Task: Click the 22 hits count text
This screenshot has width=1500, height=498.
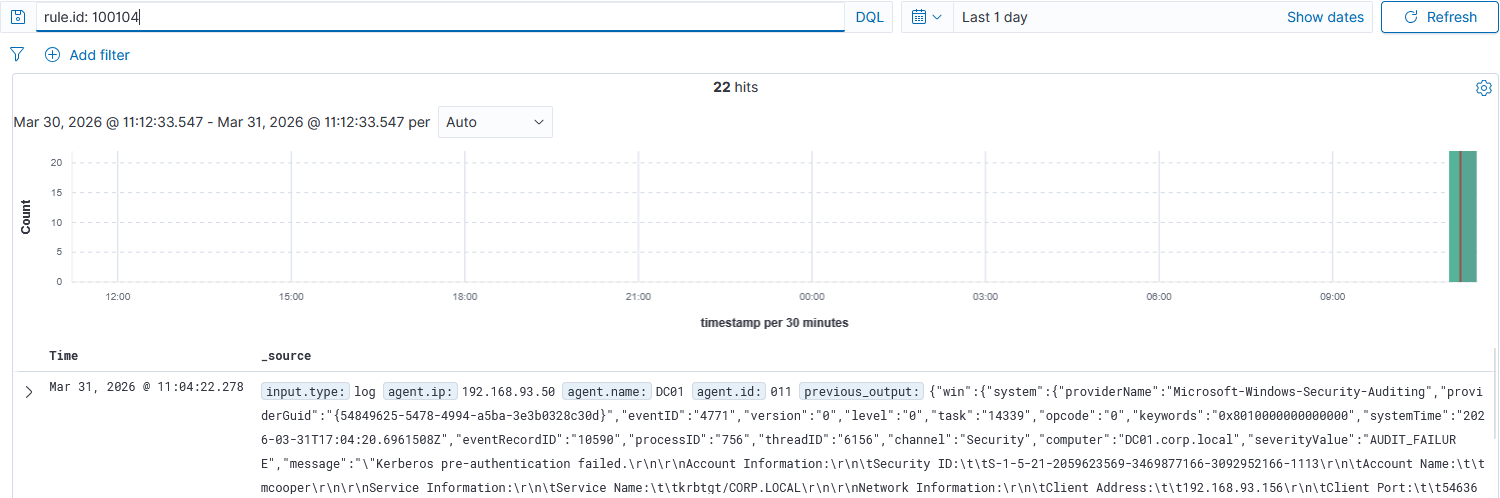Action: click(x=735, y=88)
